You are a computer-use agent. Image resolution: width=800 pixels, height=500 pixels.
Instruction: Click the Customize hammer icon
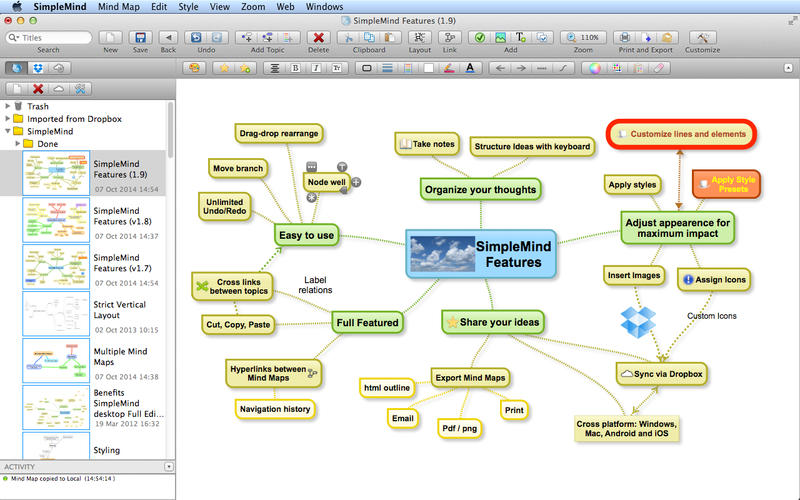[702, 37]
